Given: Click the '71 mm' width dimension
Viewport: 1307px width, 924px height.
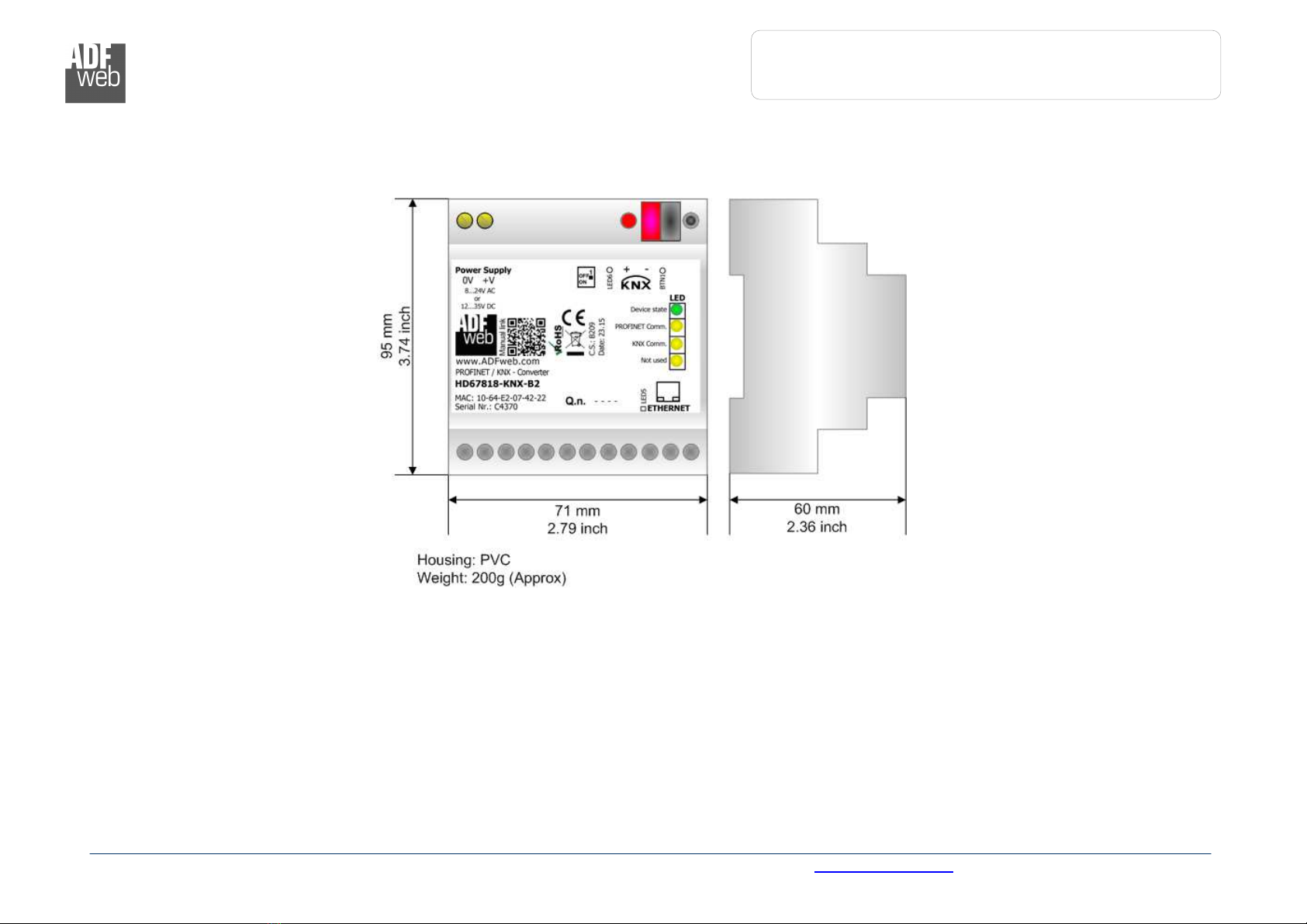Looking at the screenshot, I should pos(577,510).
